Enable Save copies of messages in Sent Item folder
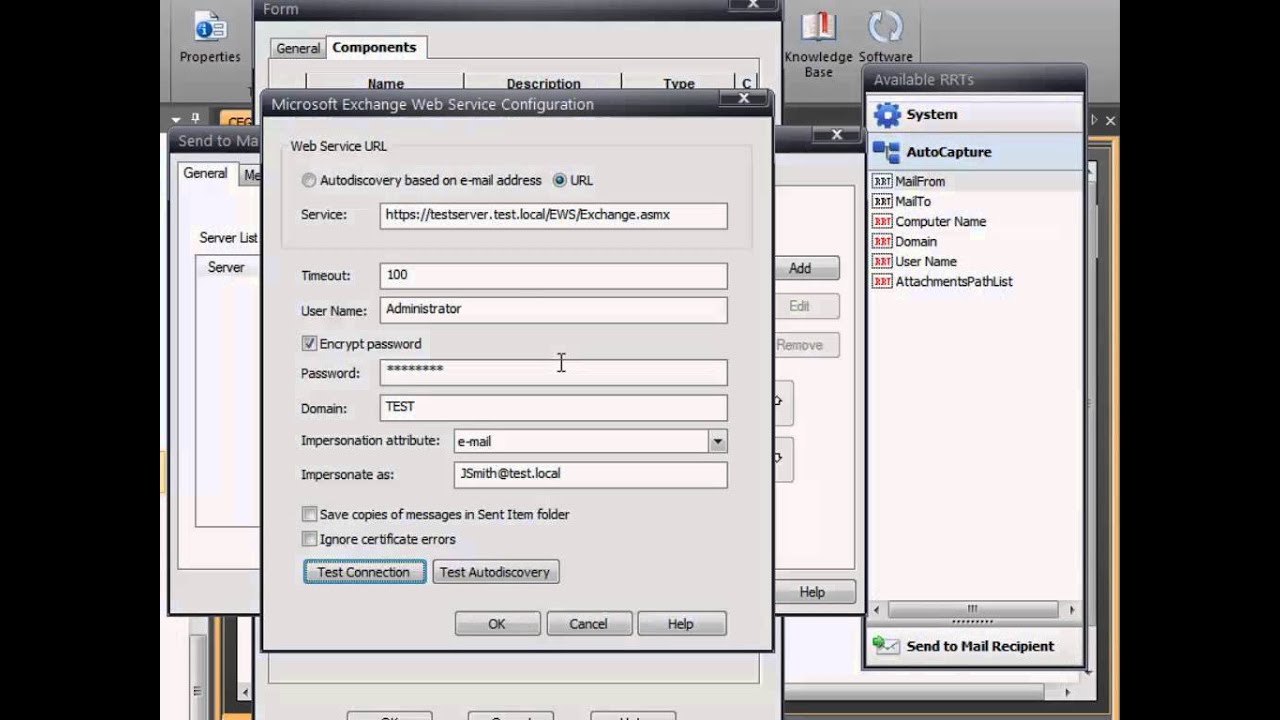The image size is (1280, 720). (310, 514)
